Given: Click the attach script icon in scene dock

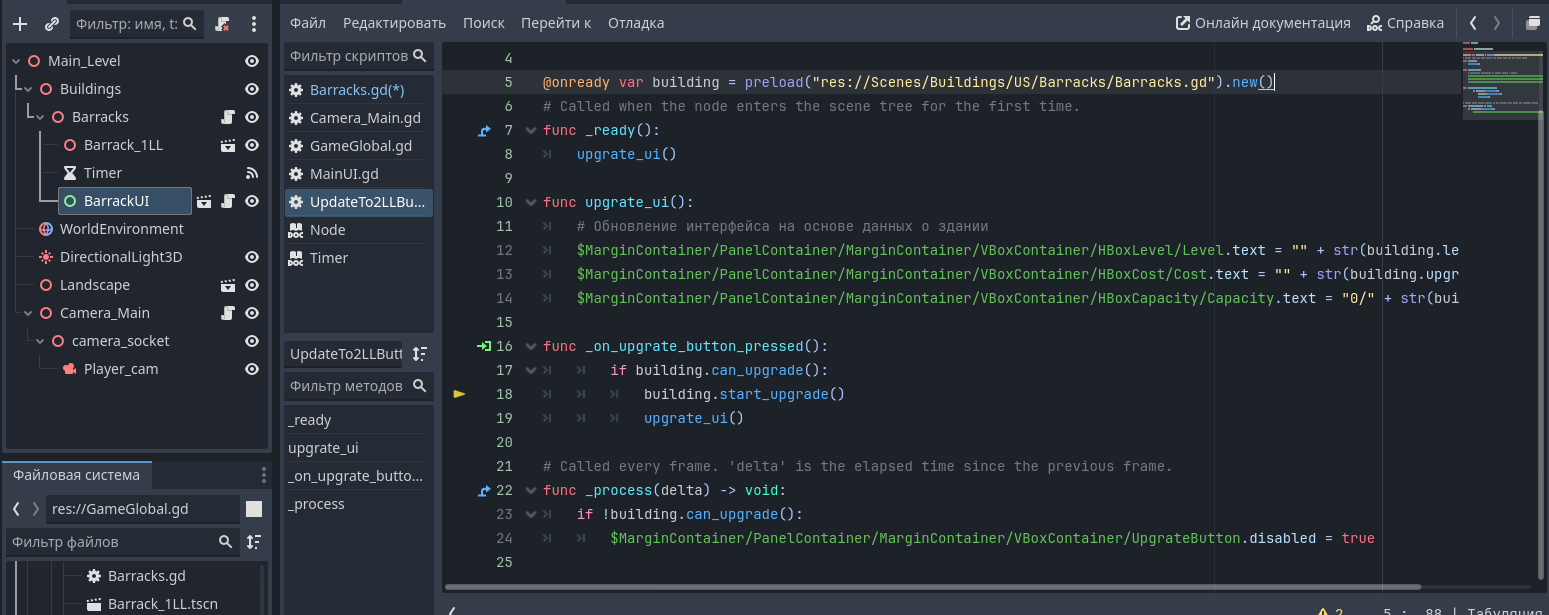Looking at the screenshot, I should [x=223, y=23].
